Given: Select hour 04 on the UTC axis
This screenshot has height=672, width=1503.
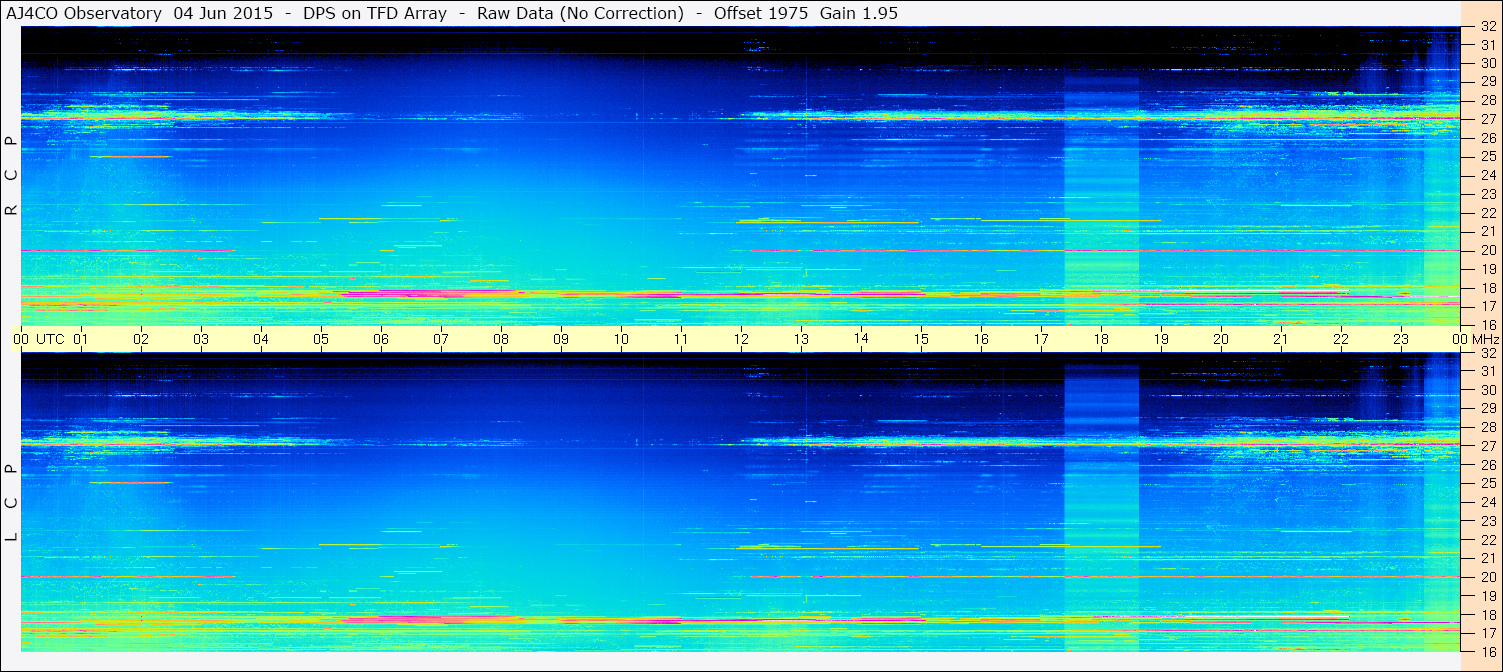Looking at the screenshot, I should (261, 339).
